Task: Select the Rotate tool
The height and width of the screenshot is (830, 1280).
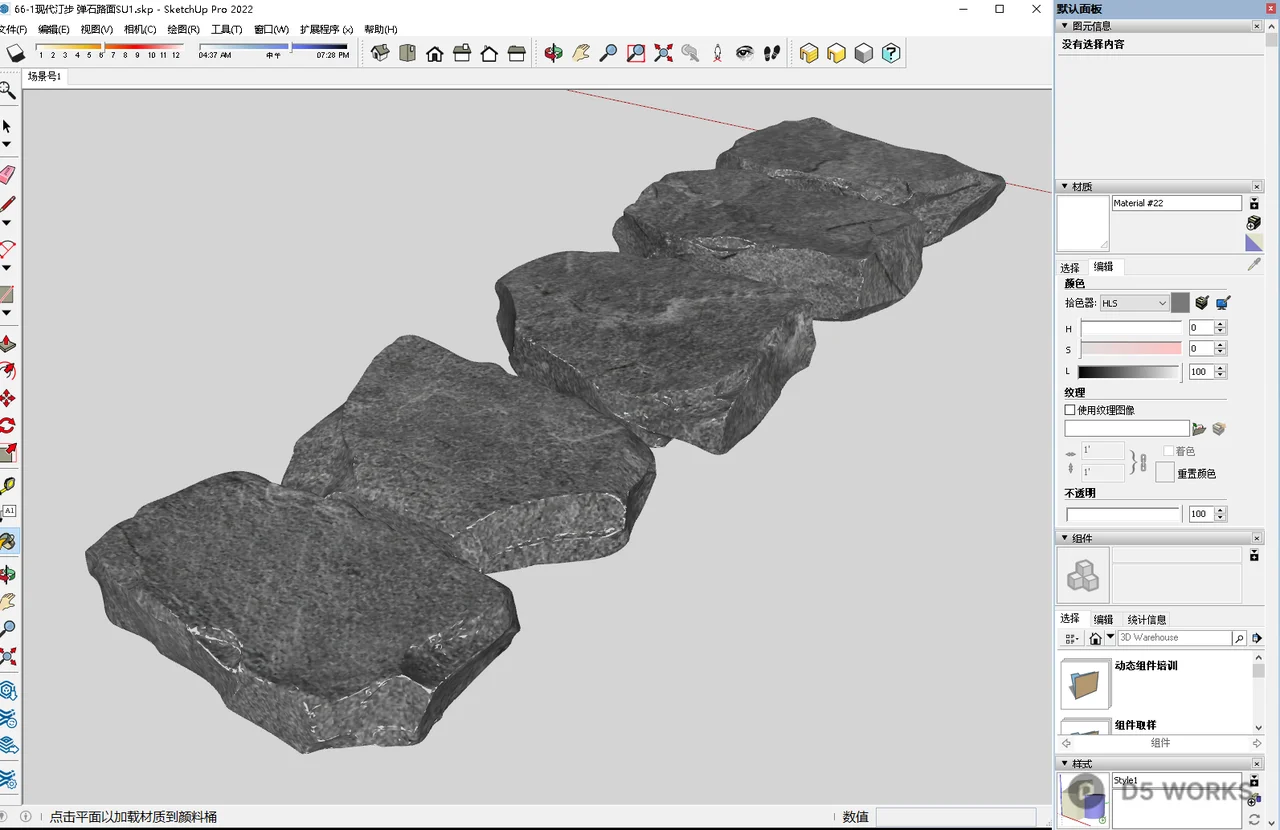Action: click(x=7, y=425)
